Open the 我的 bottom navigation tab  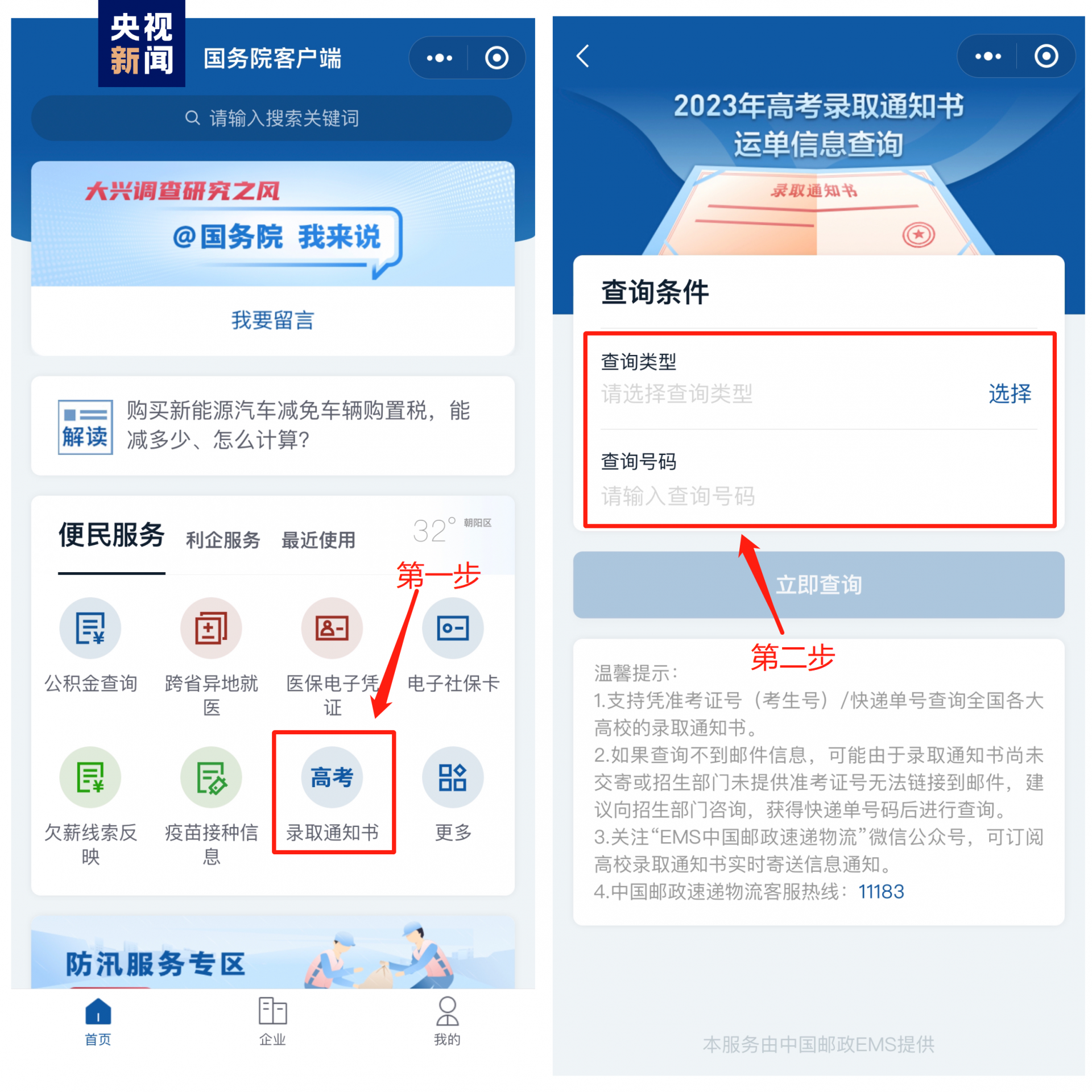(x=447, y=1021)
